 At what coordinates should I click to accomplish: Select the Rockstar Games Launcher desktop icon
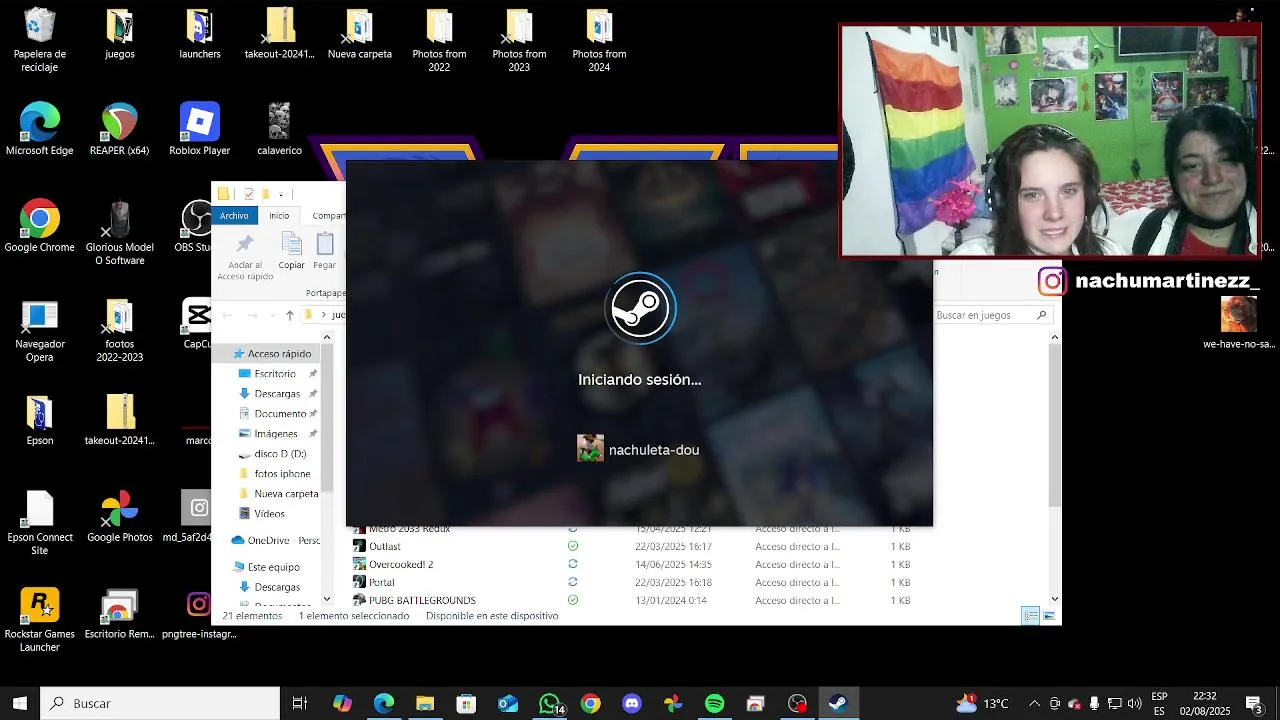click(40, 620)
